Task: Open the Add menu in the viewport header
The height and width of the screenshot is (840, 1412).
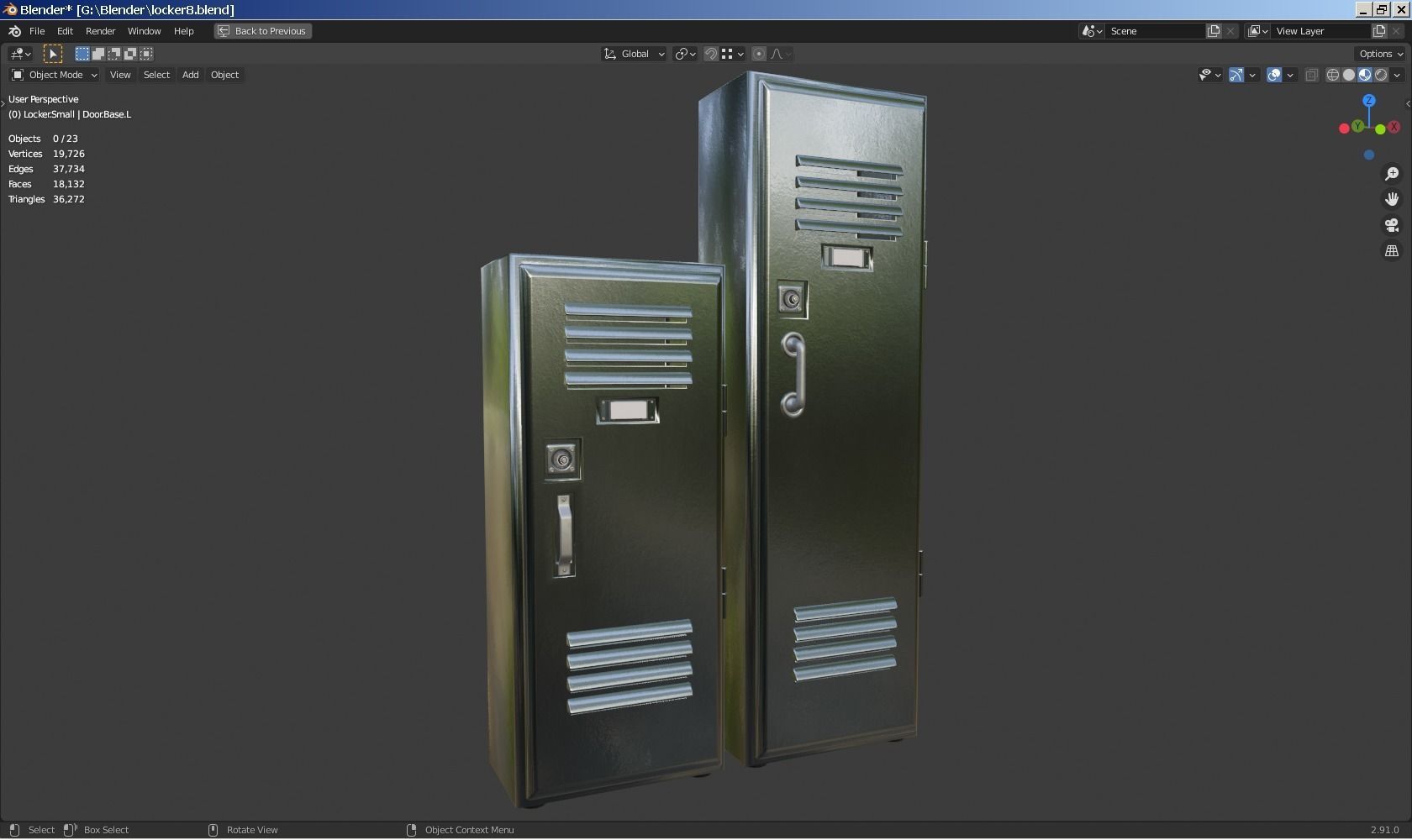Action: 190,75
